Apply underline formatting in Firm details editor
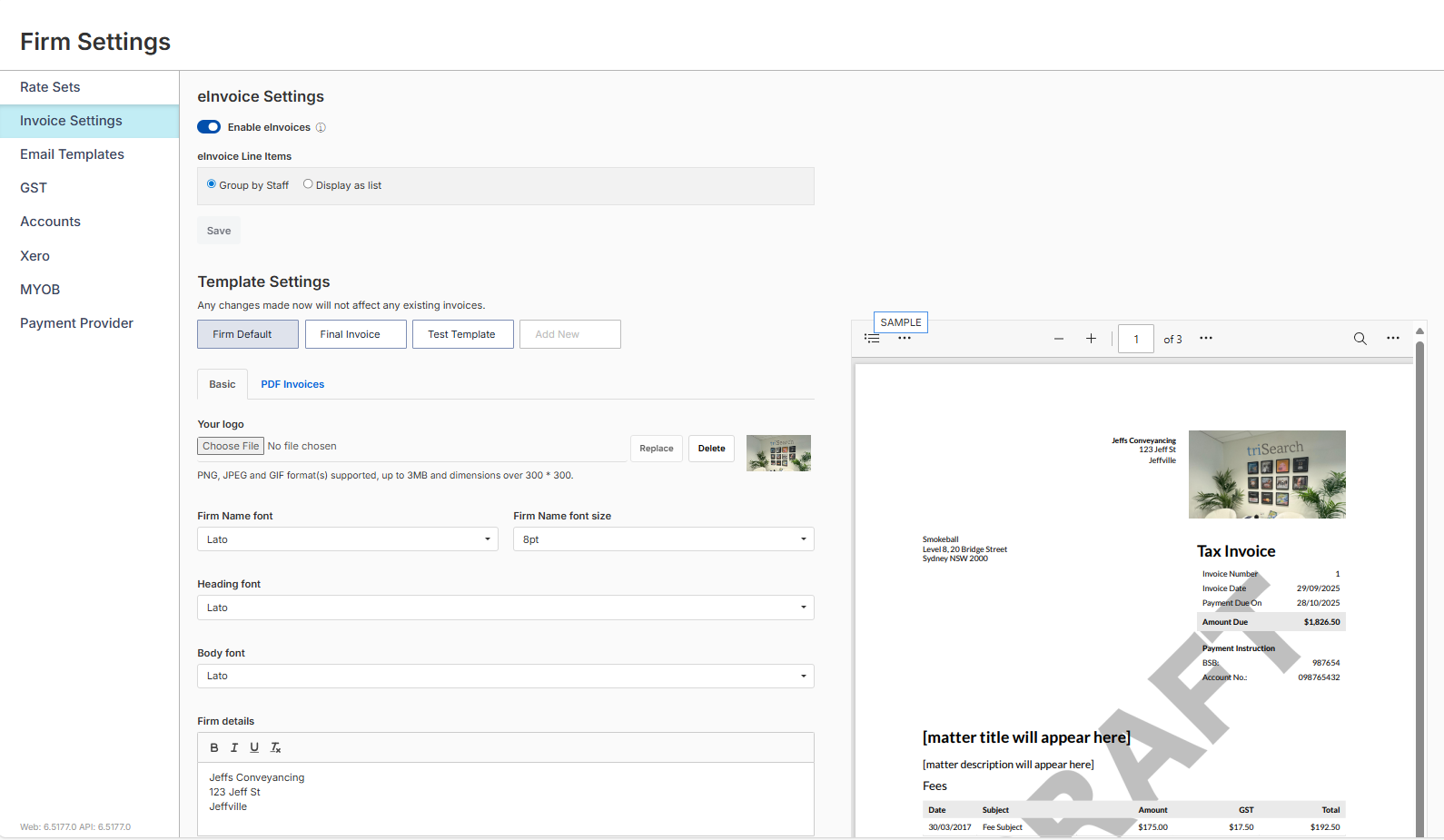 click(254, 747)
